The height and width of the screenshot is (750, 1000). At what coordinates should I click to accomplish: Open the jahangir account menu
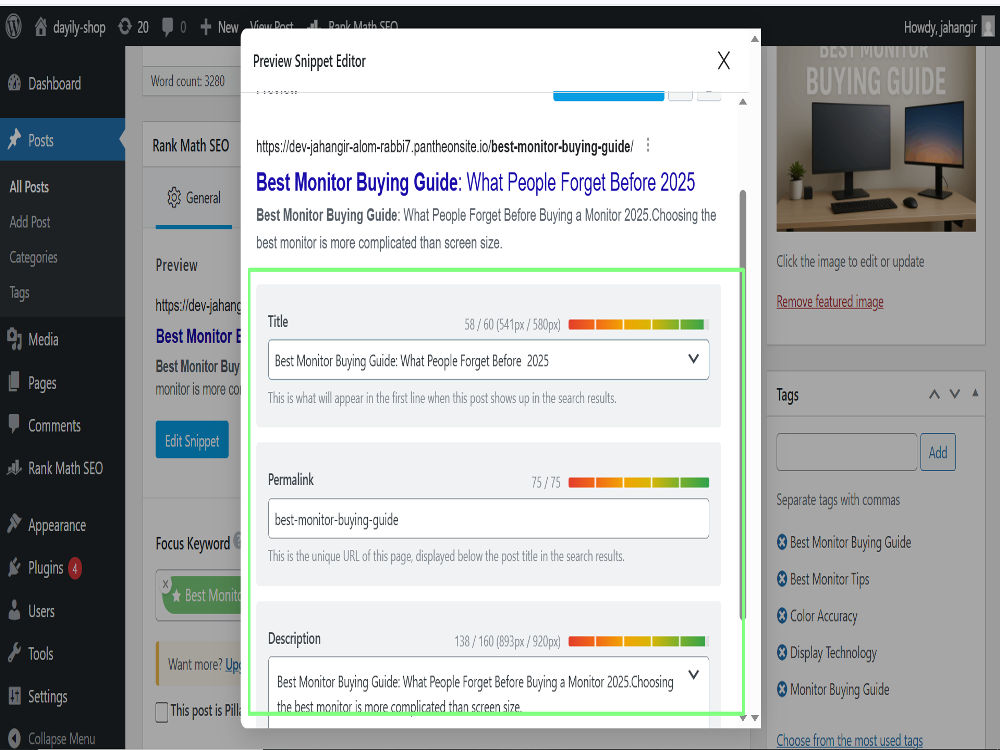tap(948, 27)
